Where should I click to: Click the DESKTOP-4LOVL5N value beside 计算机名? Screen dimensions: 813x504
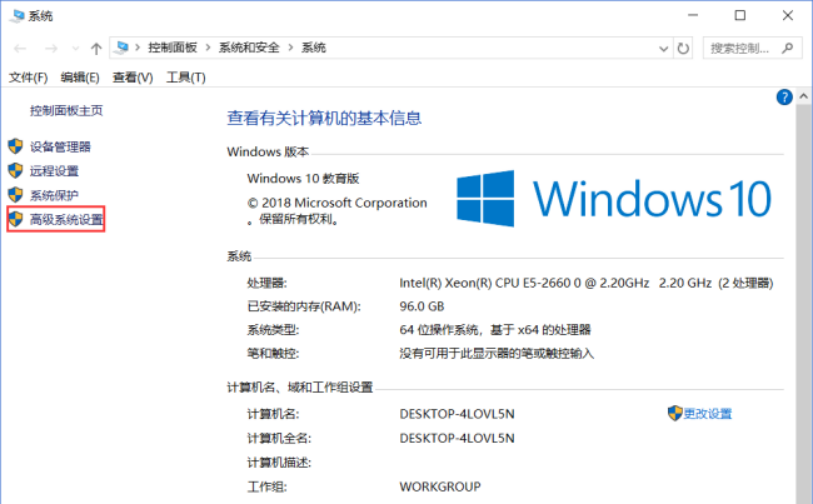pyautogui.click(x=457, y=414)
